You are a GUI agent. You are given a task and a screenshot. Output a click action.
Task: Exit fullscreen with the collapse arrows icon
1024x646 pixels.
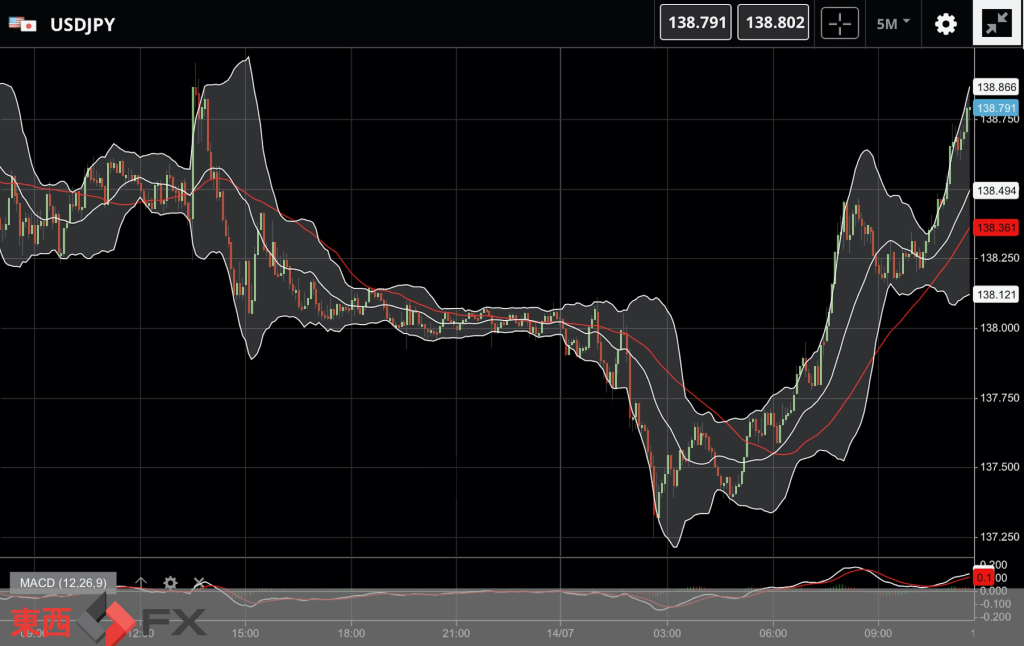tap(997, 24)
